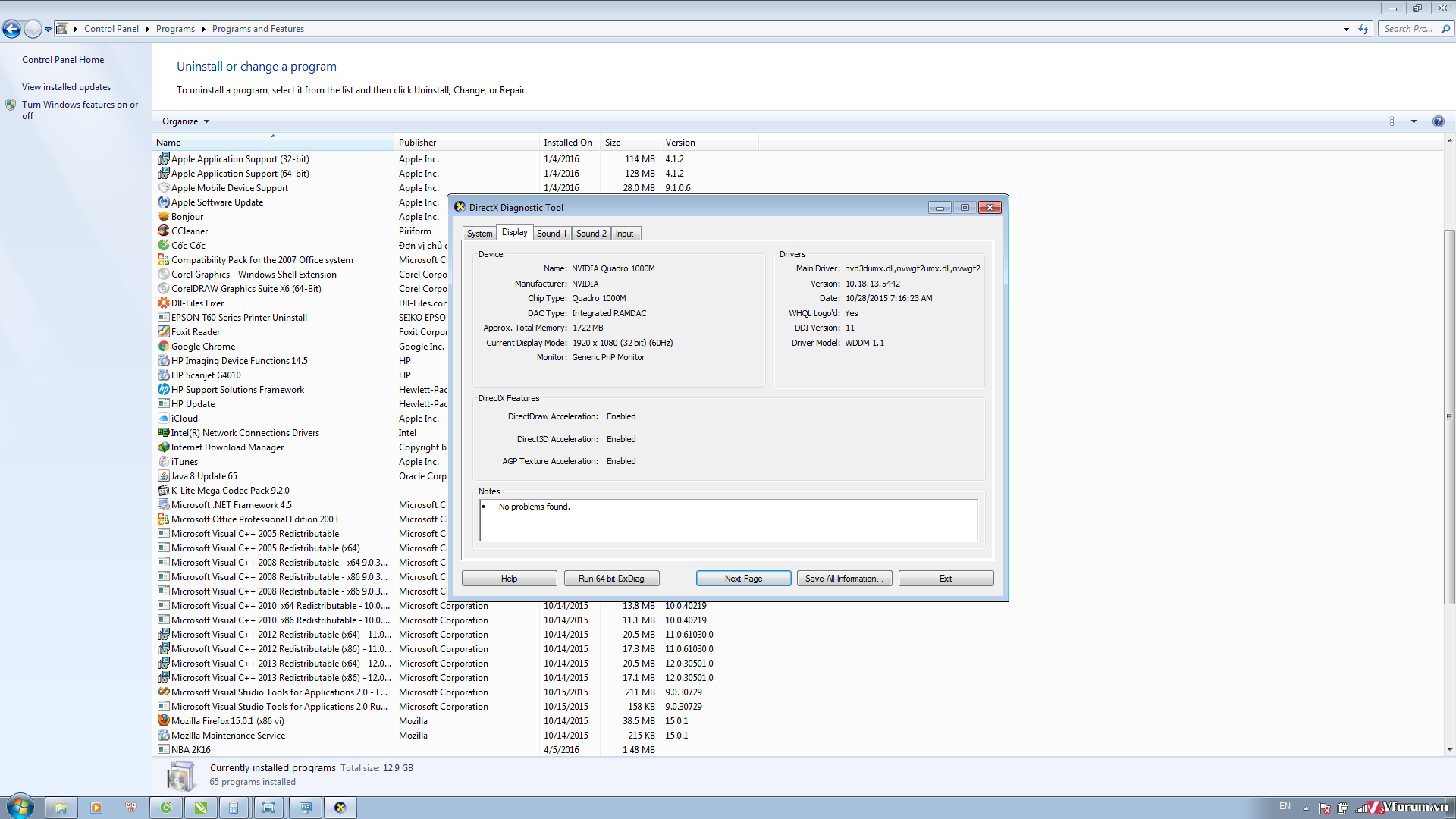Viewport: 1456px width, 819px height.
Task: Click the Help button in DirectX tool
Action: [x=510, y=579]
